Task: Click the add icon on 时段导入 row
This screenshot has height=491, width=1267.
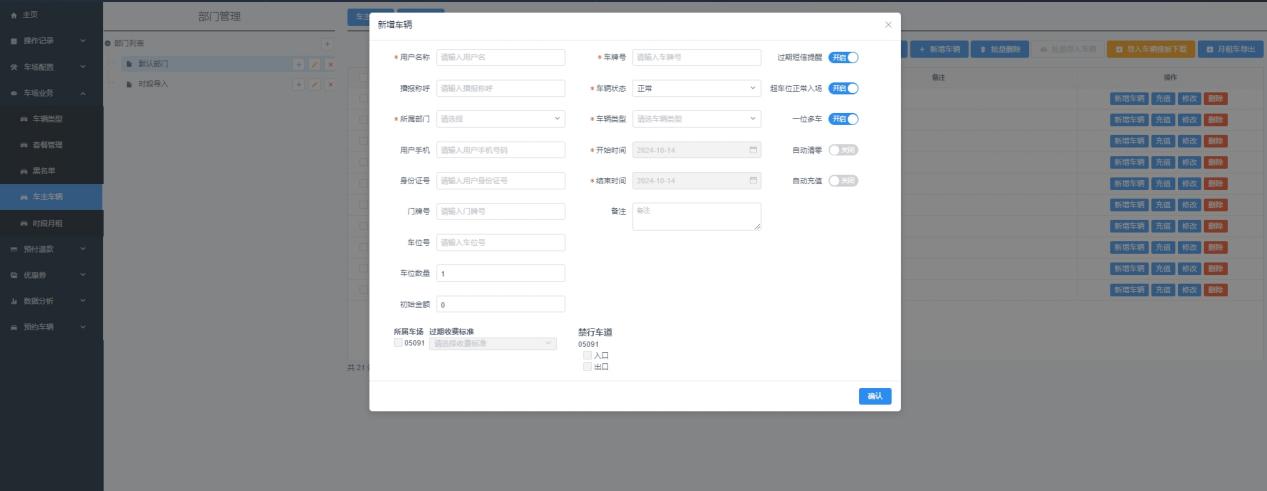Action: (298, 84)
